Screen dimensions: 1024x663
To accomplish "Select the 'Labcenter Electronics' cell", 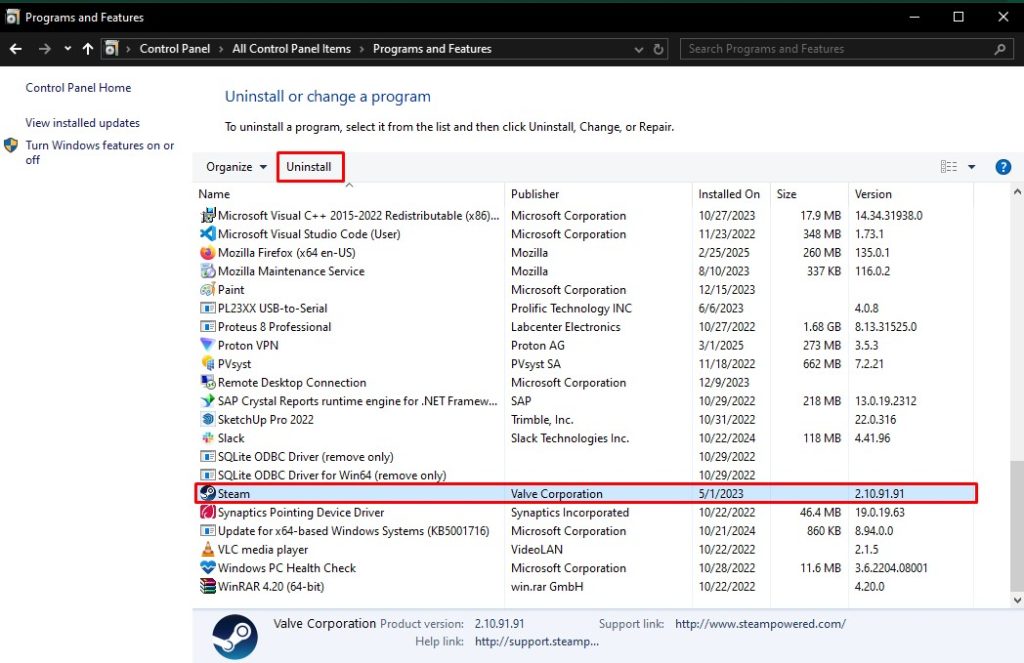I will pyautogui.click(x=566, y=327).
